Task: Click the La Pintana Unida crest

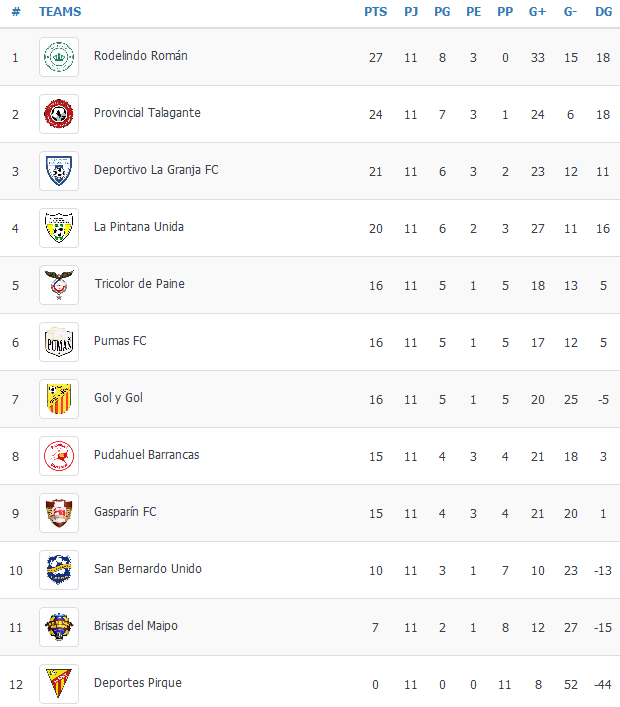Action: point(59,228)
